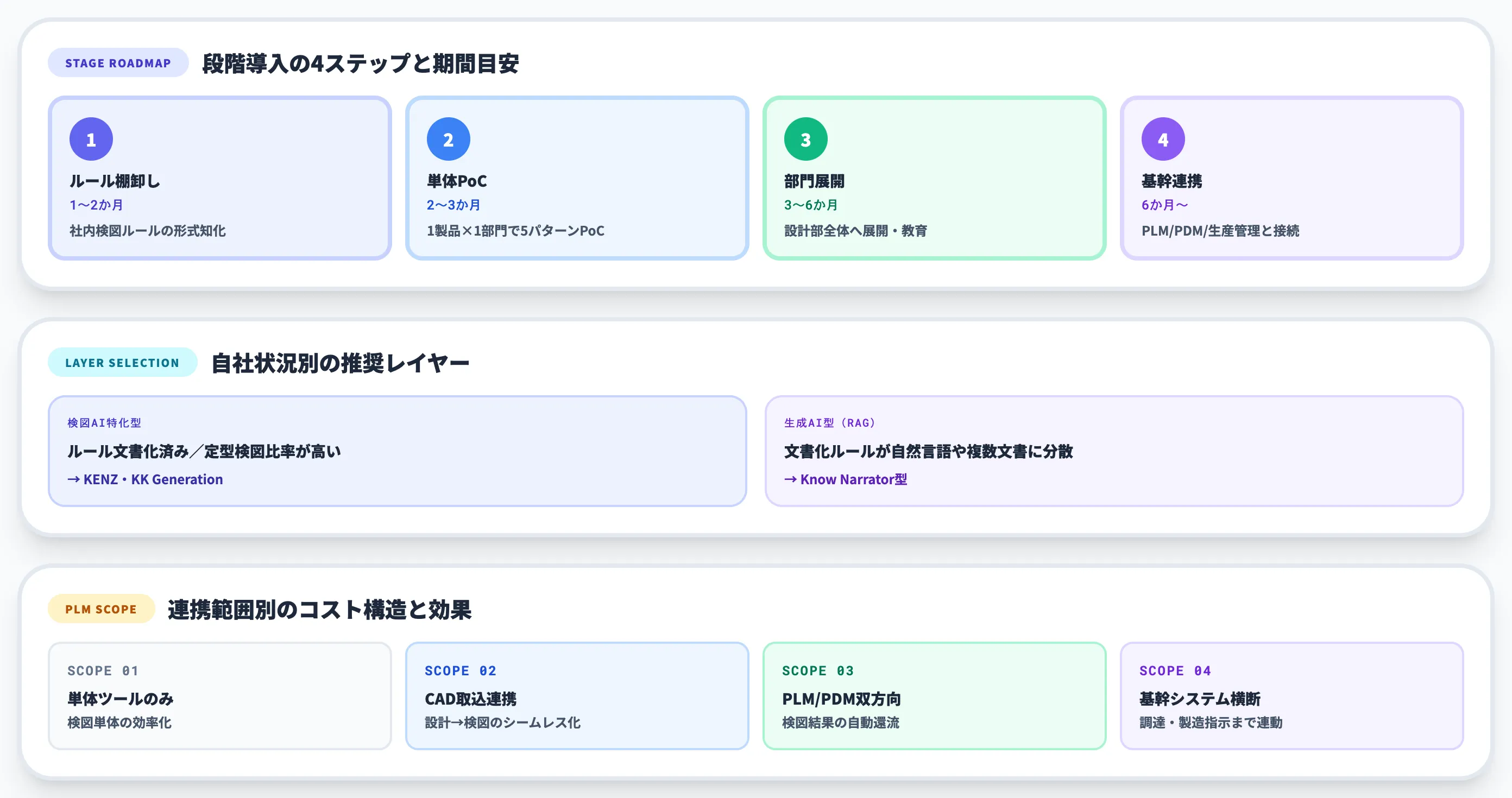
Task: Click the 6か月〜 duration text
Action: point(1165,205)
